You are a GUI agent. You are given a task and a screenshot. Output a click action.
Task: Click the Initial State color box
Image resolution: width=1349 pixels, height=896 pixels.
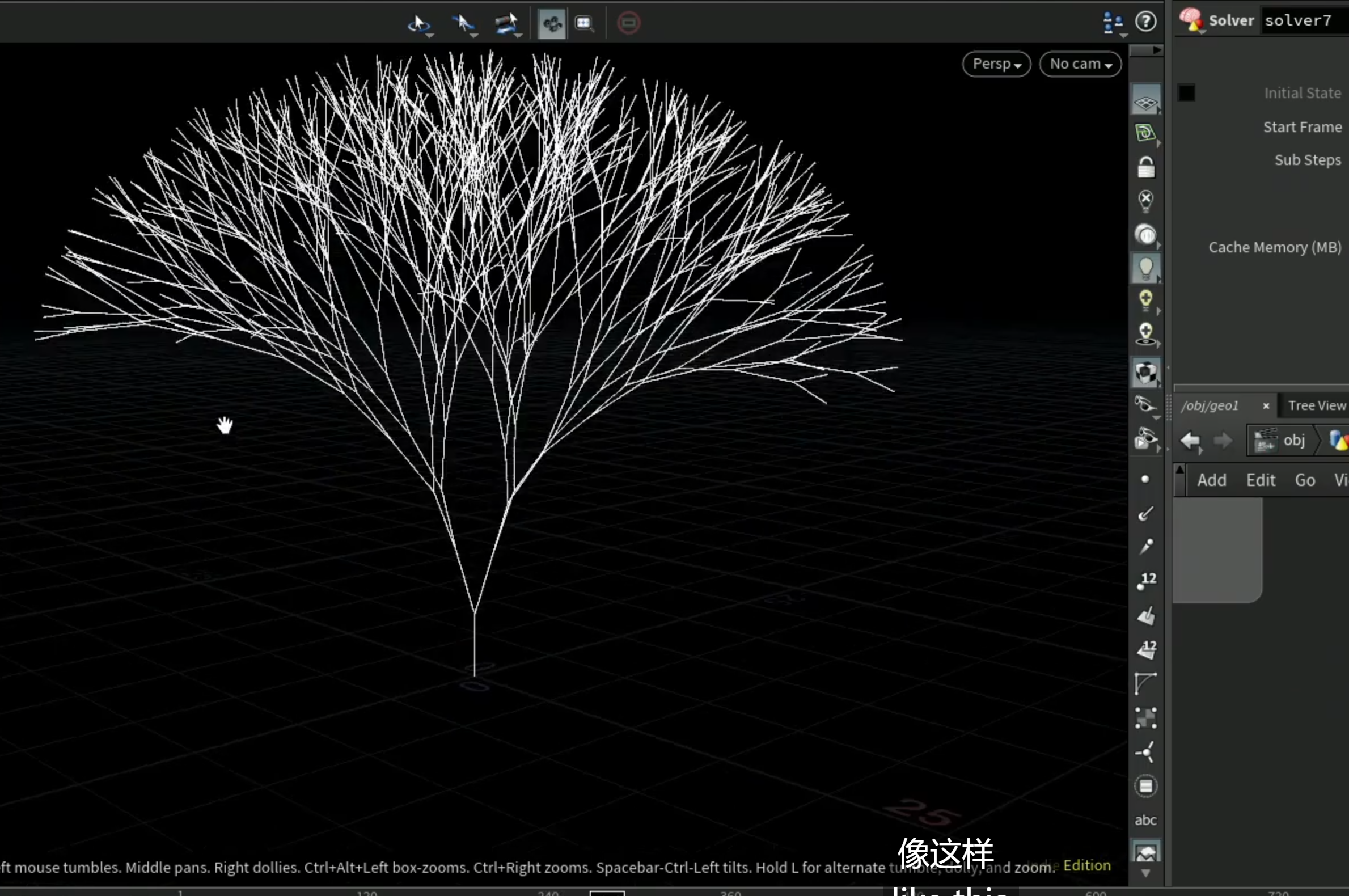point(1186,92)
